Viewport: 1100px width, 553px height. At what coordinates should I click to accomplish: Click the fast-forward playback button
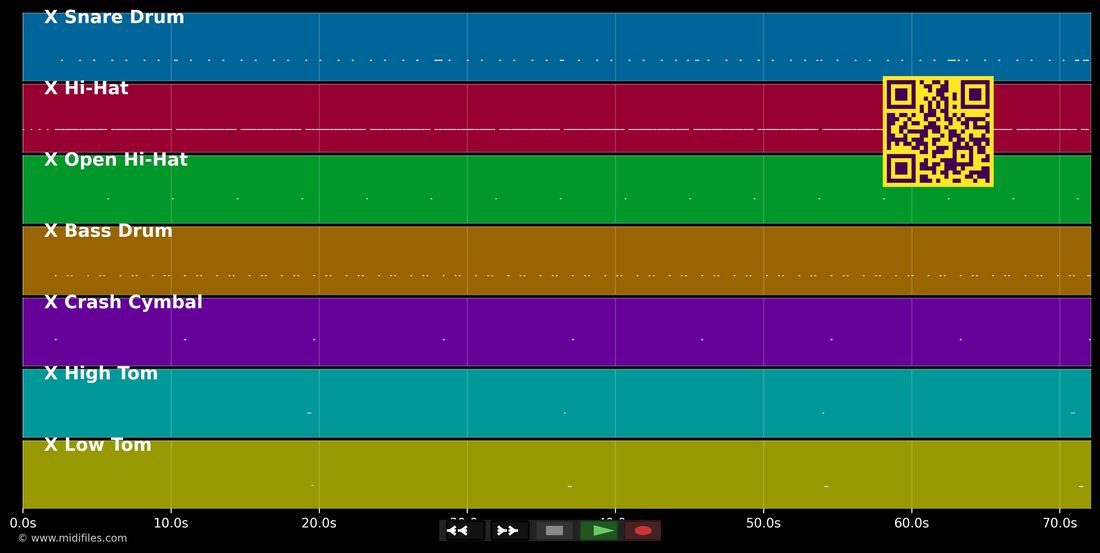click(x=509, y=531)
